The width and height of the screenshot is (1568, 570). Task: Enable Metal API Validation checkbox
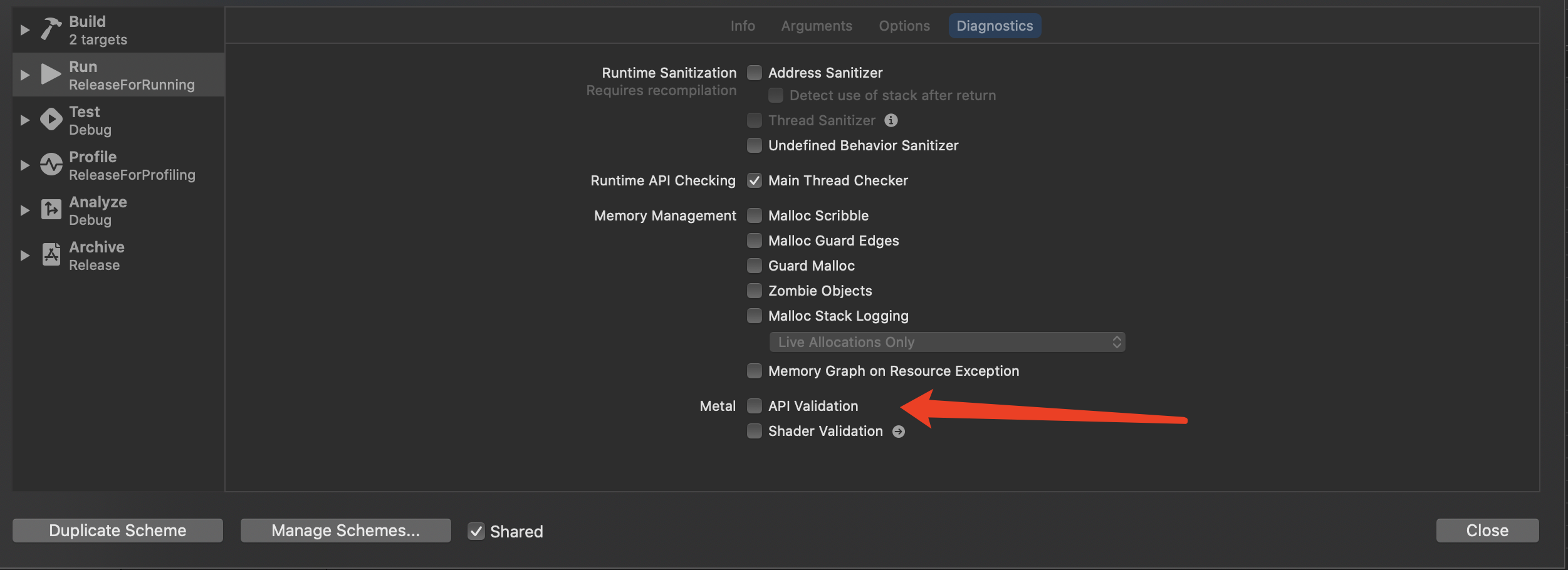coord(755,406)
